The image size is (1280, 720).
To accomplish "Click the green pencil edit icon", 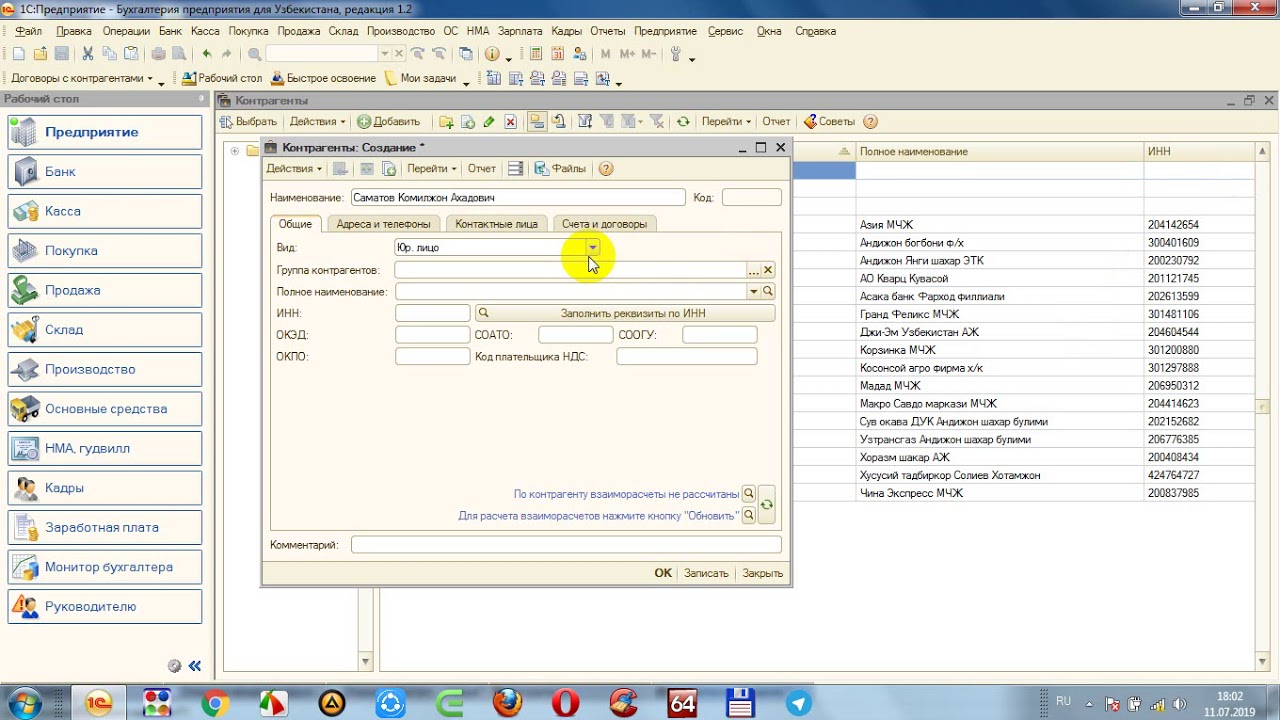I will (488, 122).
